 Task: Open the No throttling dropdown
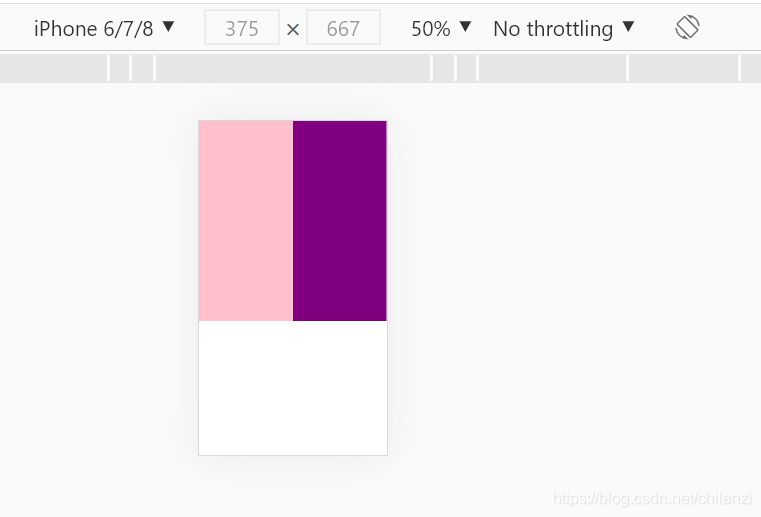pos(563,28)
